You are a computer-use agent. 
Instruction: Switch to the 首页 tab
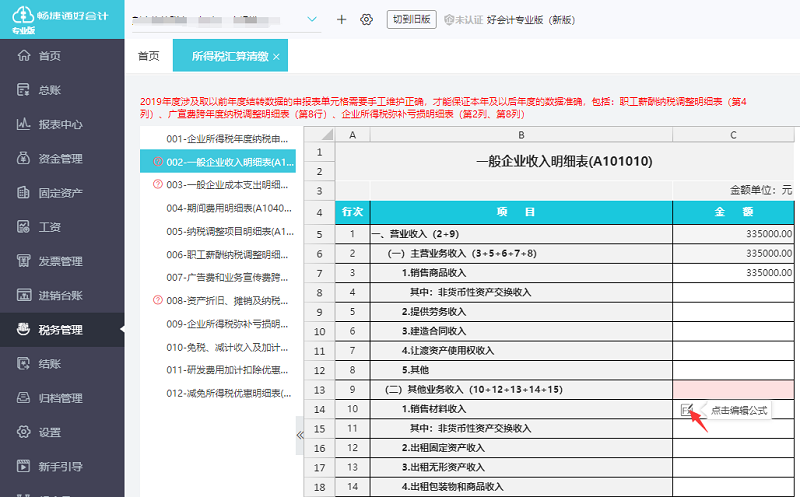click(x=148, y=56)
